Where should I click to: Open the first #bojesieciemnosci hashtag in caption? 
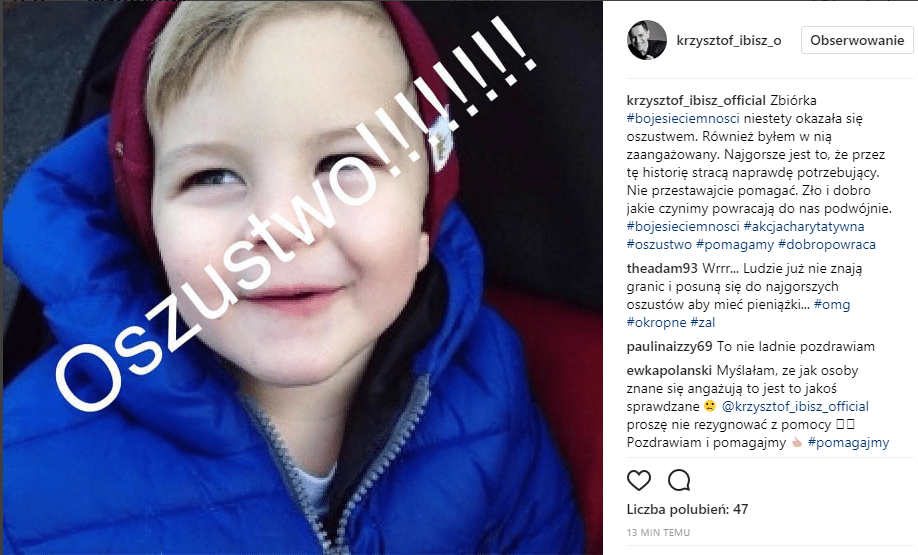pyautogui.click(x=683, y=118)
